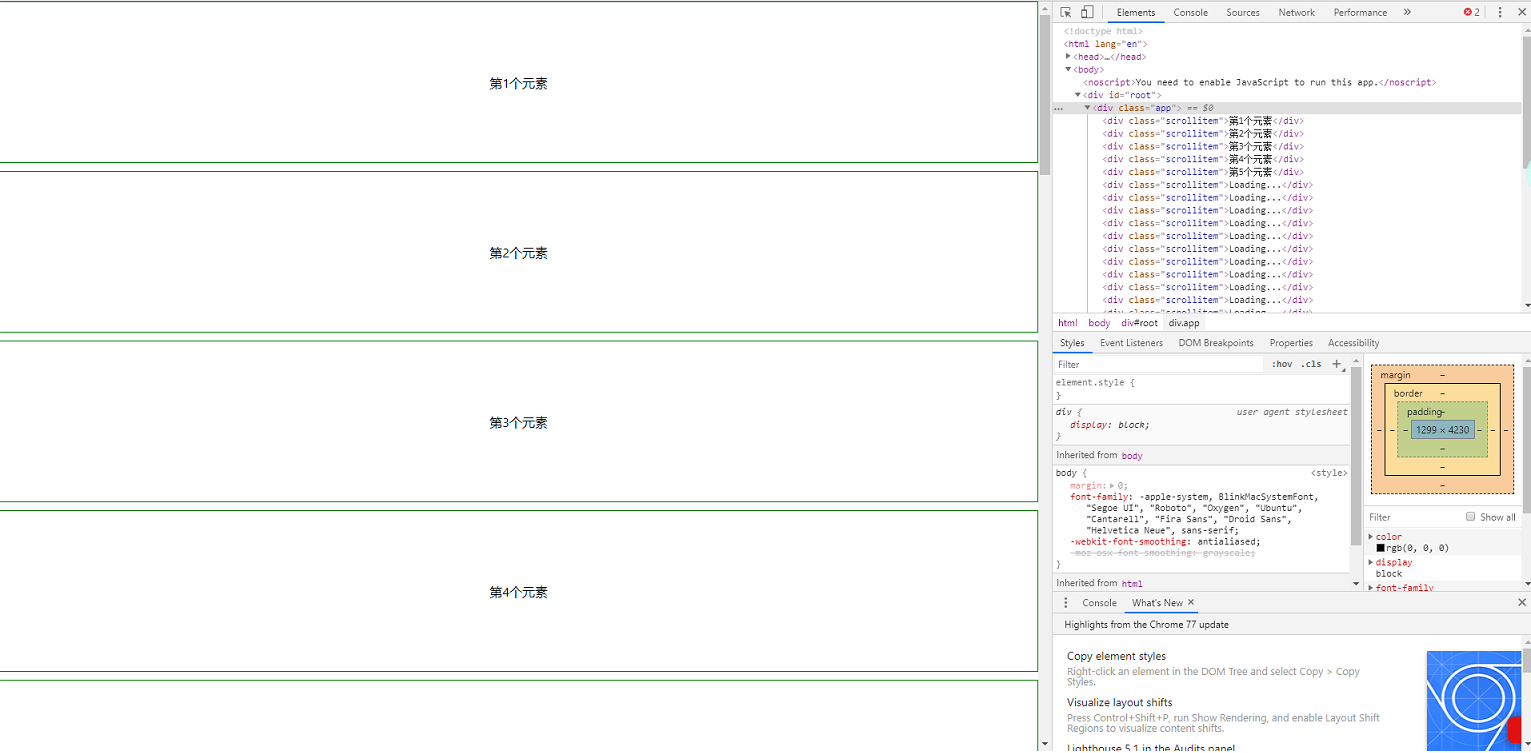This screenshot has height=753, width=1531.
Task: Toggle the device toolbar icon
Action: (1087, 12)
